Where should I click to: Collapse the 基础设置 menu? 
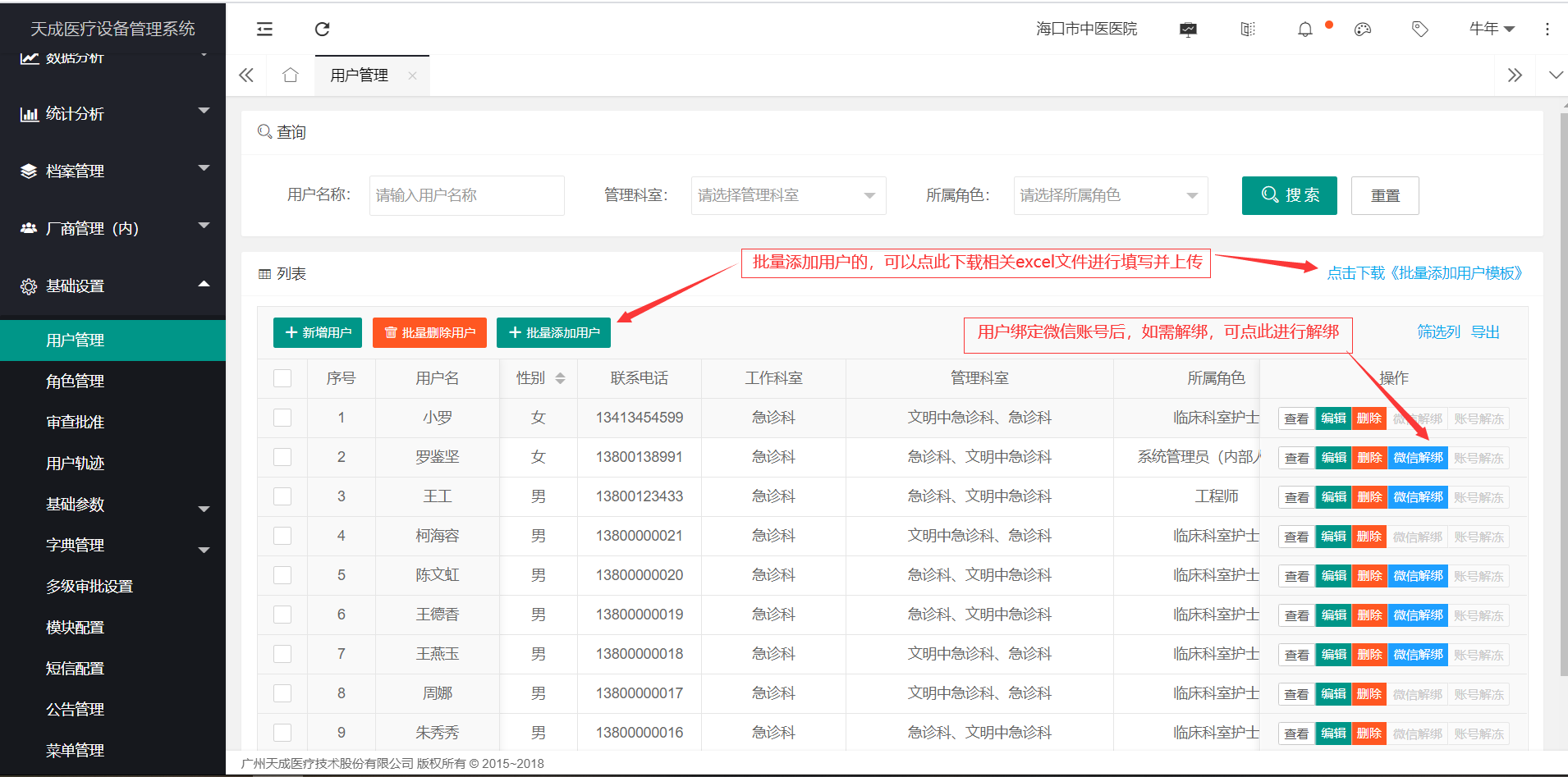tap(204, 284)
